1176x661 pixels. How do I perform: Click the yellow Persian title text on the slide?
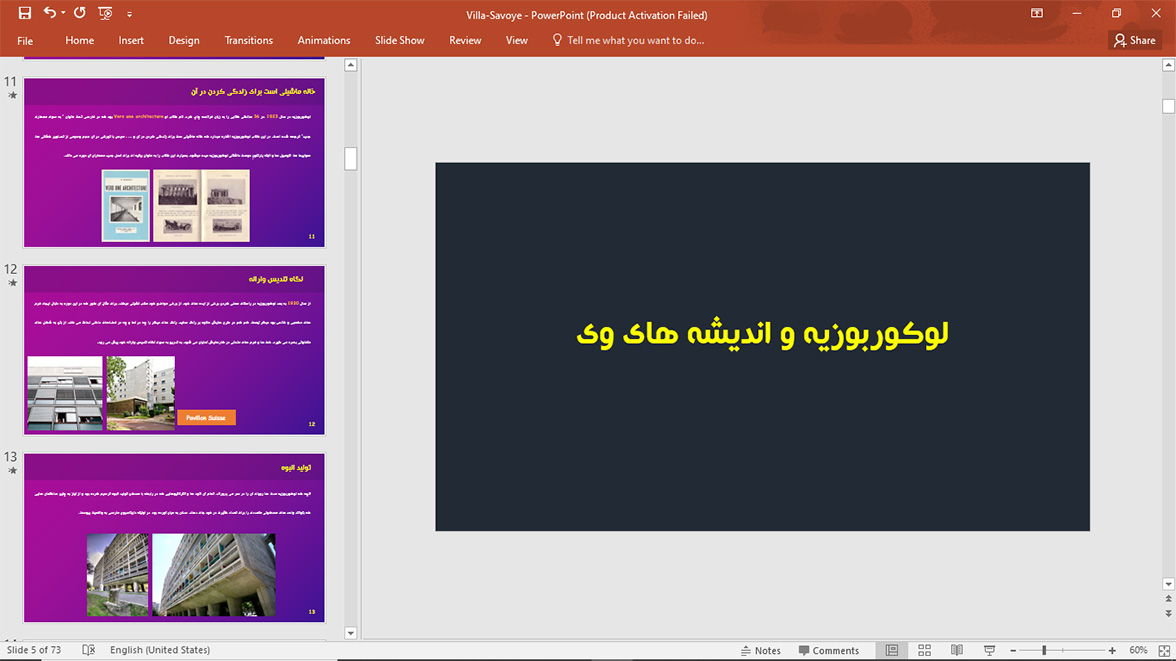[762, 334]
